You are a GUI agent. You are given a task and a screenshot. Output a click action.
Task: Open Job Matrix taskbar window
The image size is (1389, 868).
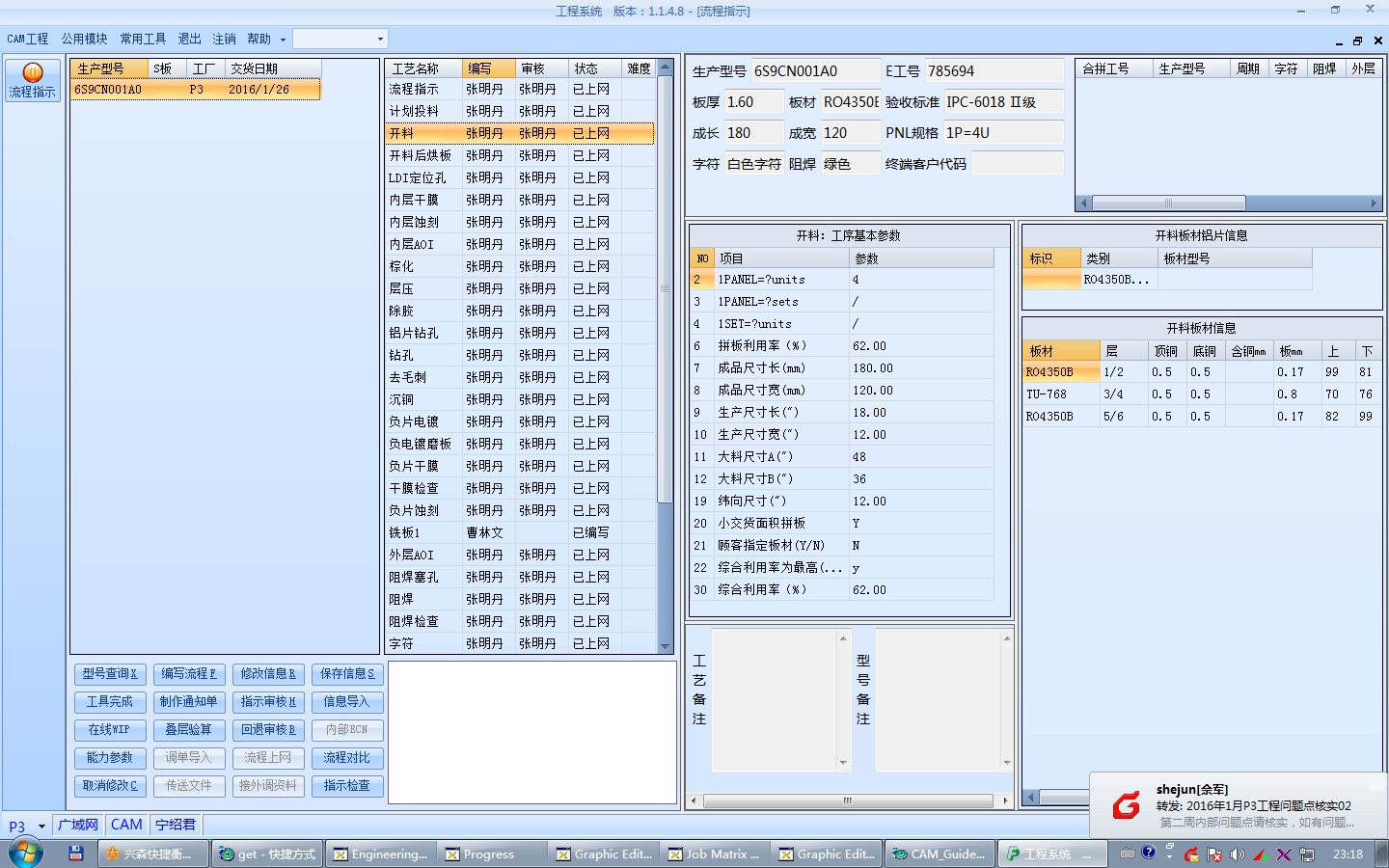tap(715, 854)
